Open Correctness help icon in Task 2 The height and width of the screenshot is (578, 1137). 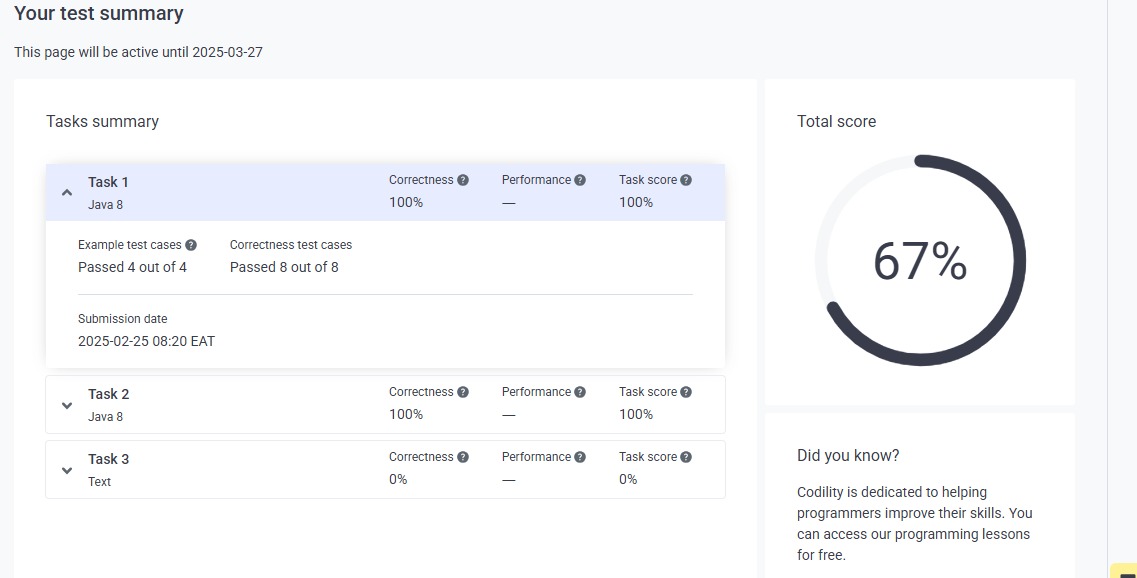(463, 392)
